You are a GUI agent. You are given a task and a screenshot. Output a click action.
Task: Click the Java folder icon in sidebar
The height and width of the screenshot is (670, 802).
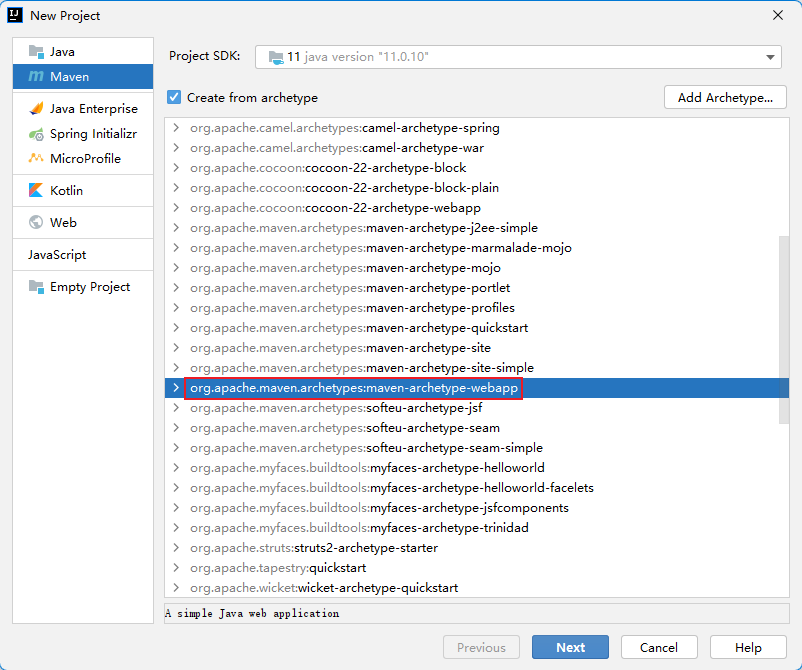point(36,52)
